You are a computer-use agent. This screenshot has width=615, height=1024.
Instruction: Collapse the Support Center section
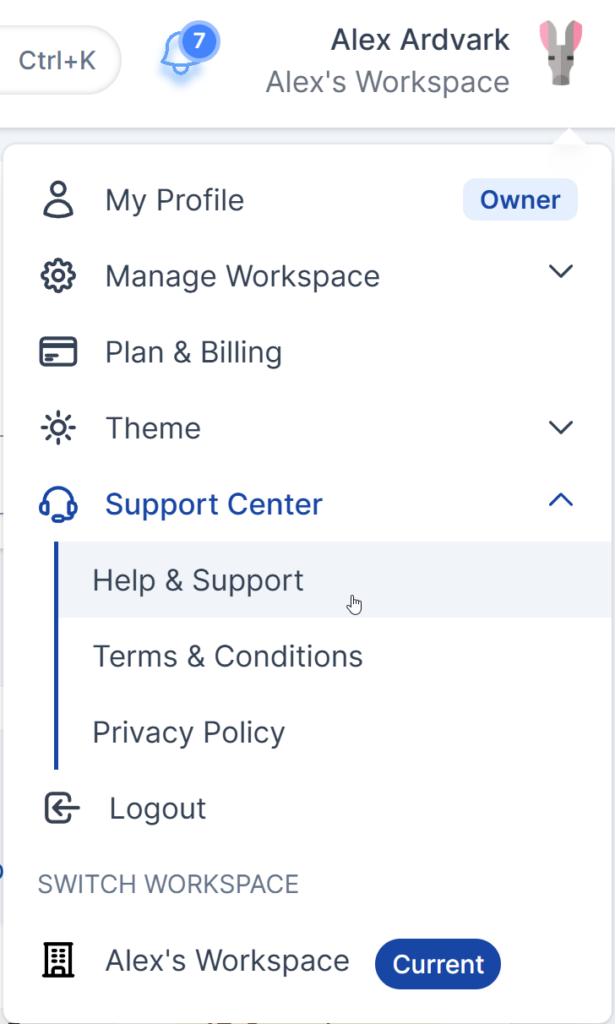pyautogui.click(x=561, y=499)
